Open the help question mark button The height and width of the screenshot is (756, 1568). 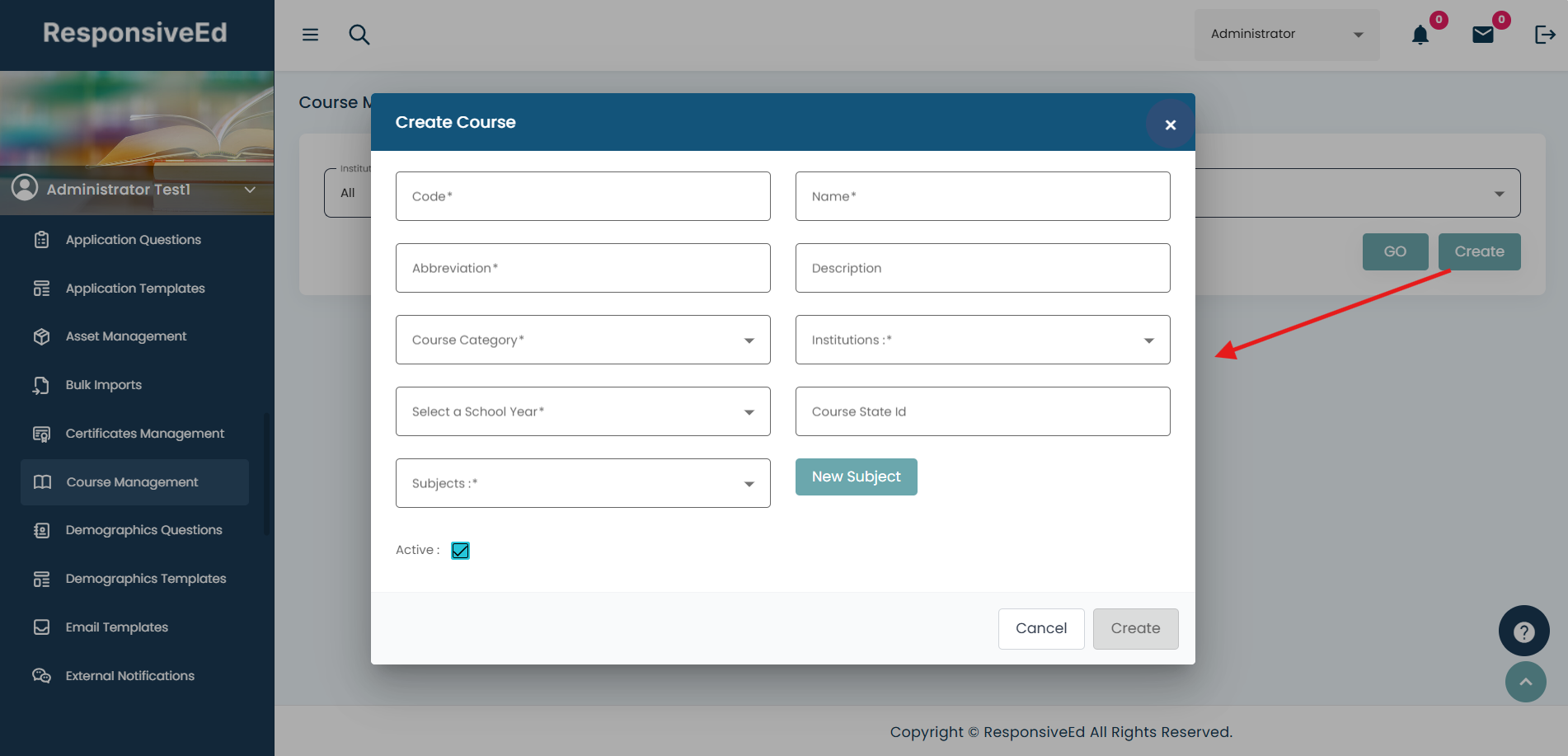(1523, 632)
